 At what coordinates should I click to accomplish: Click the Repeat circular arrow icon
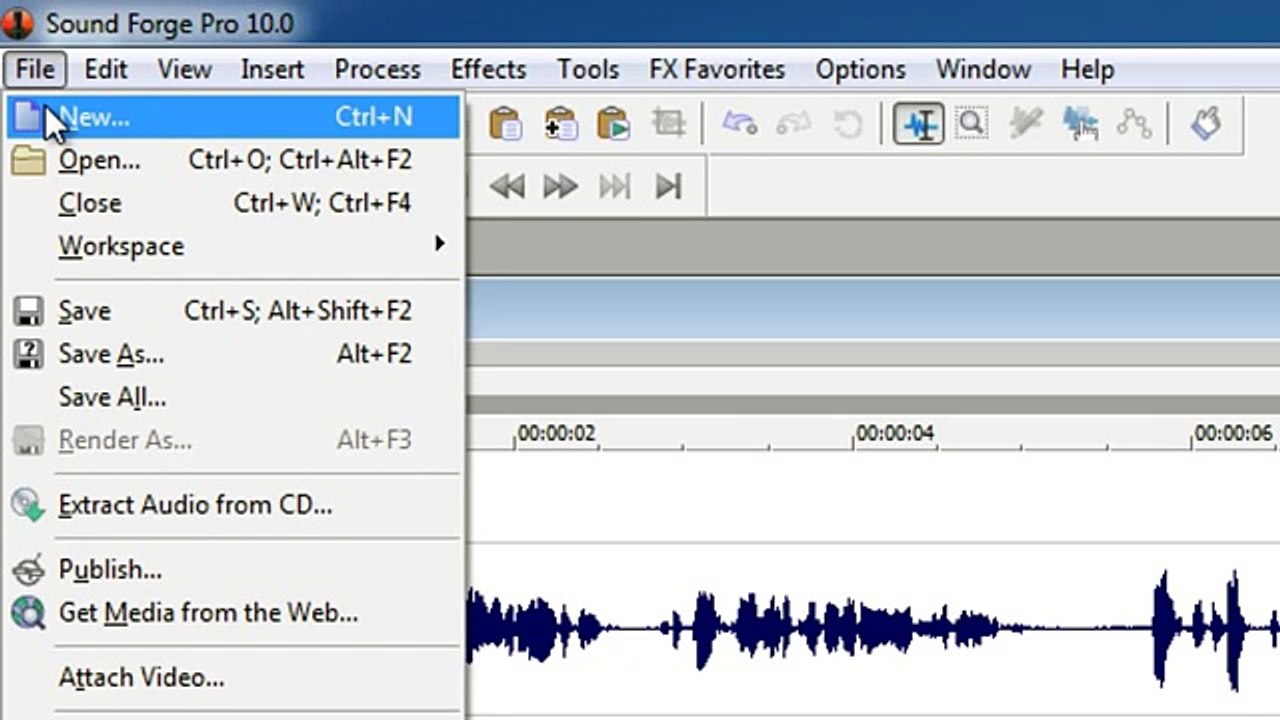point(848,124)
